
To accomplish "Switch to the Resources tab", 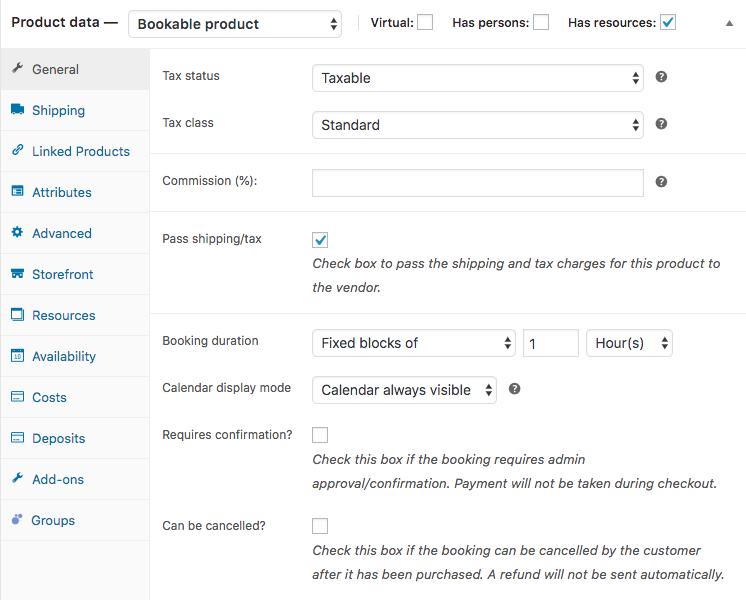I will point(63,315).
